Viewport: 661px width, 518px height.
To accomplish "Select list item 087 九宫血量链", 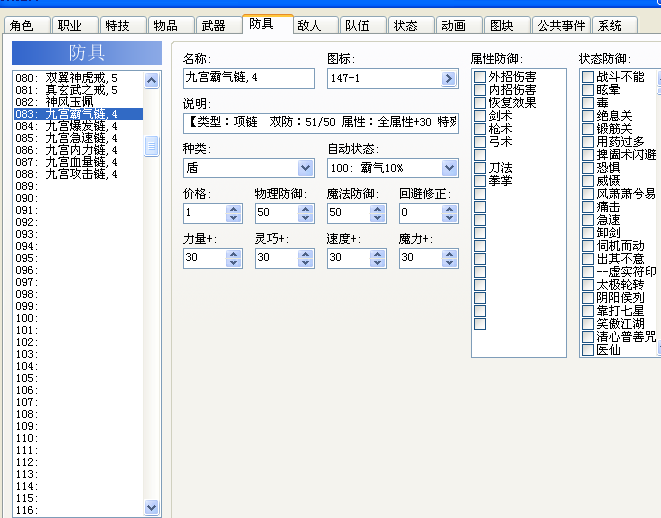I will pos(78,162).
